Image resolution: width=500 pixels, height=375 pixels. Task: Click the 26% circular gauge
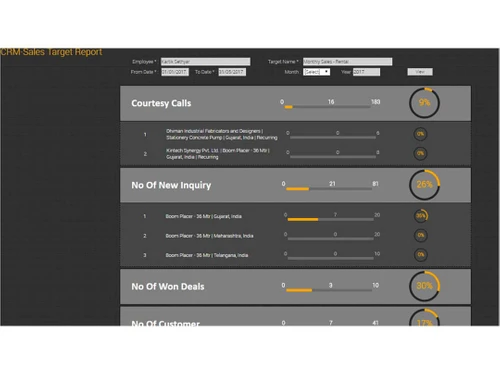click(x=424, y=185)
